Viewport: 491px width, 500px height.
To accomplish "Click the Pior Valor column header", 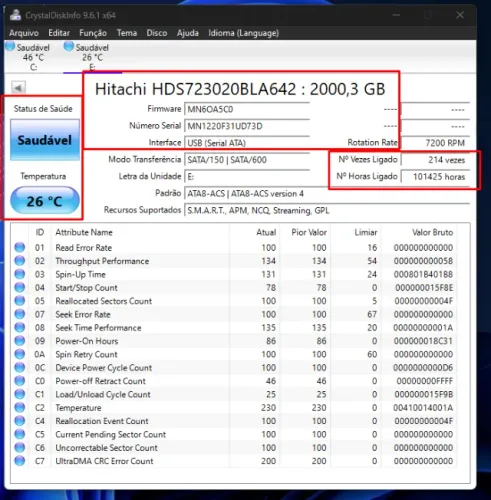I will (309, 232).
